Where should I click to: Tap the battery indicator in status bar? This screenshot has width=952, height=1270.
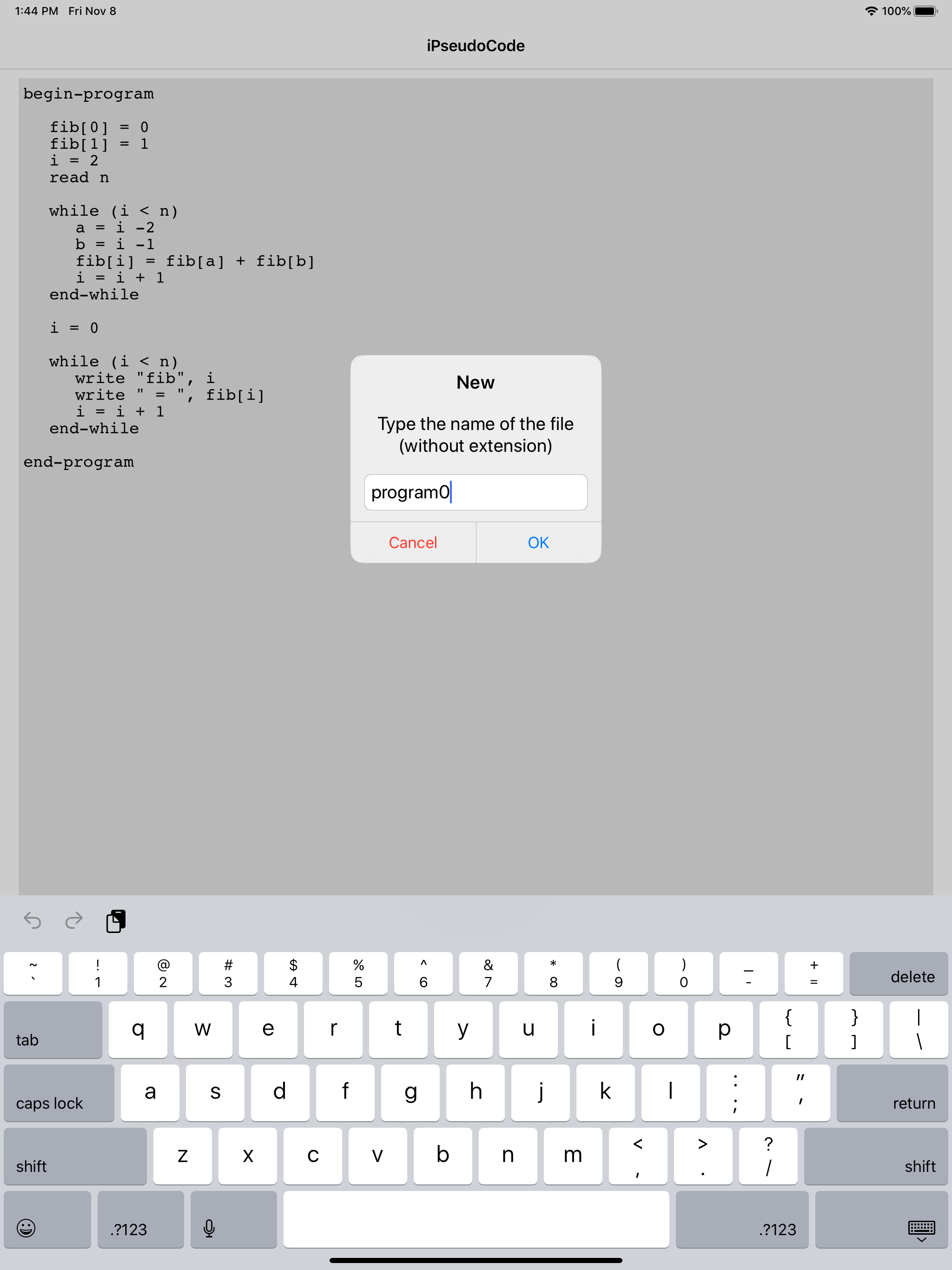(x=926, y=11)
